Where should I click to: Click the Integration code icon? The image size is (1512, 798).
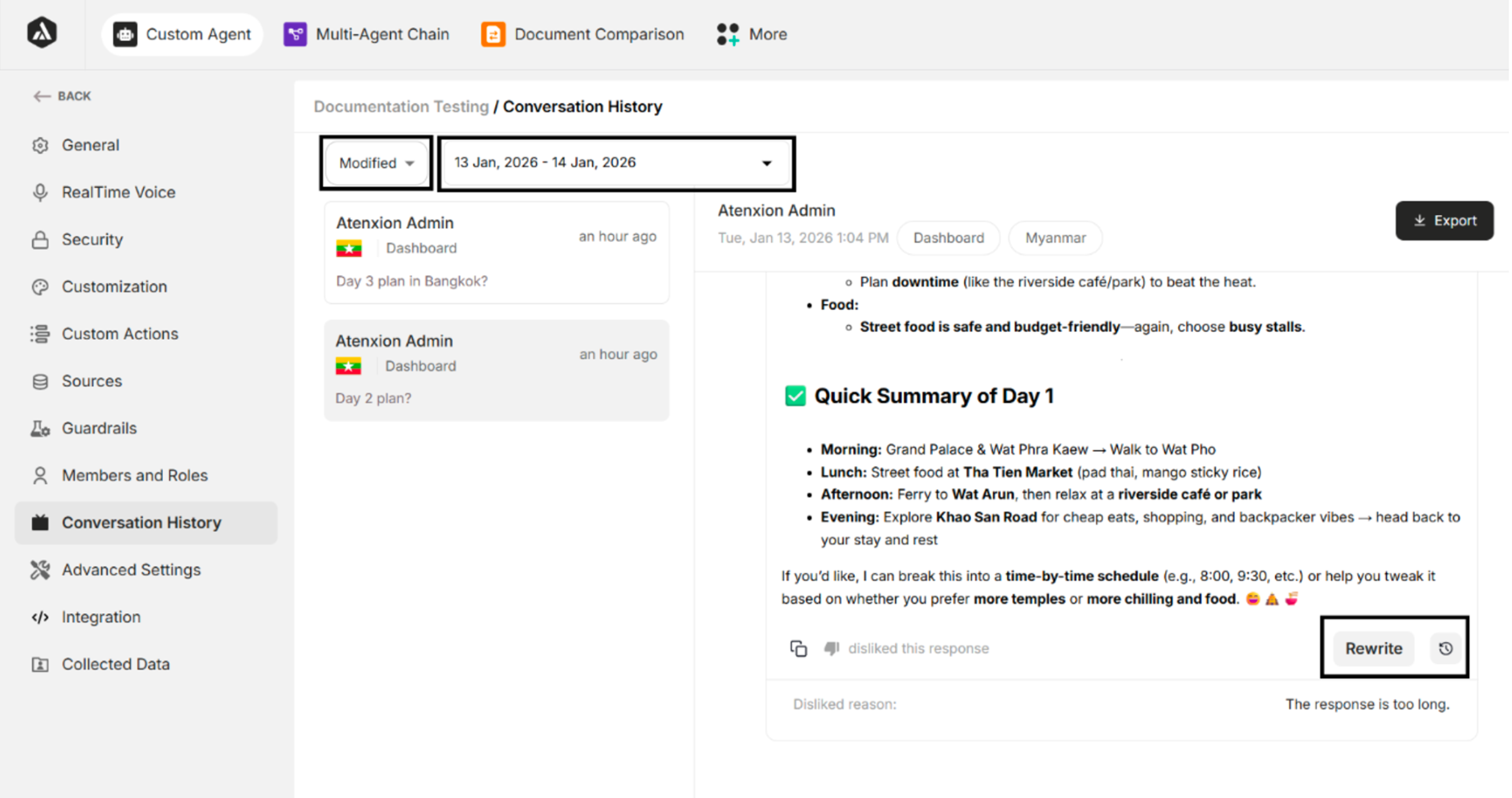40,617
